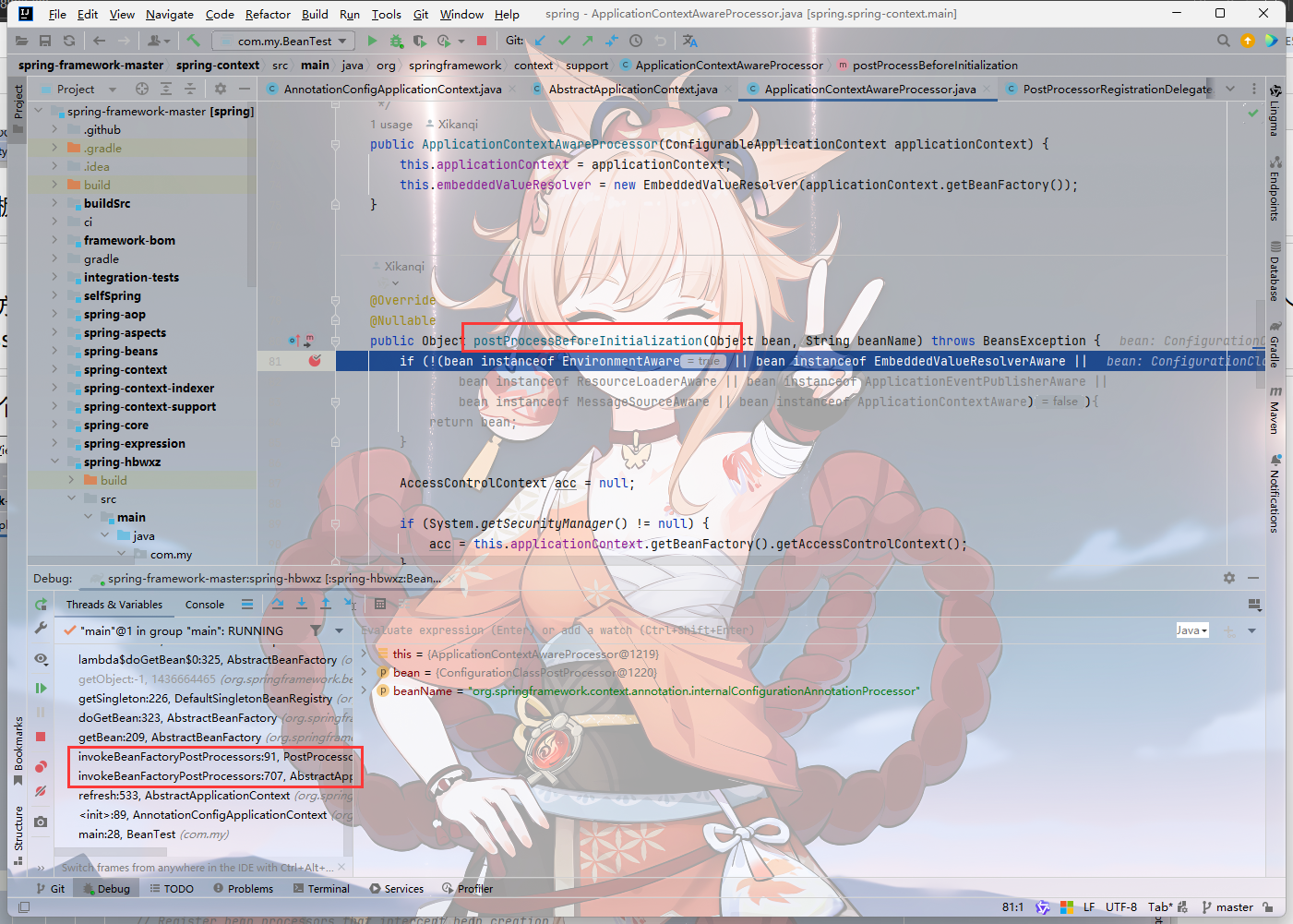Open View Breakpoints with the two red circles icon
The image size is (1293, 924).
pos(41,767)
